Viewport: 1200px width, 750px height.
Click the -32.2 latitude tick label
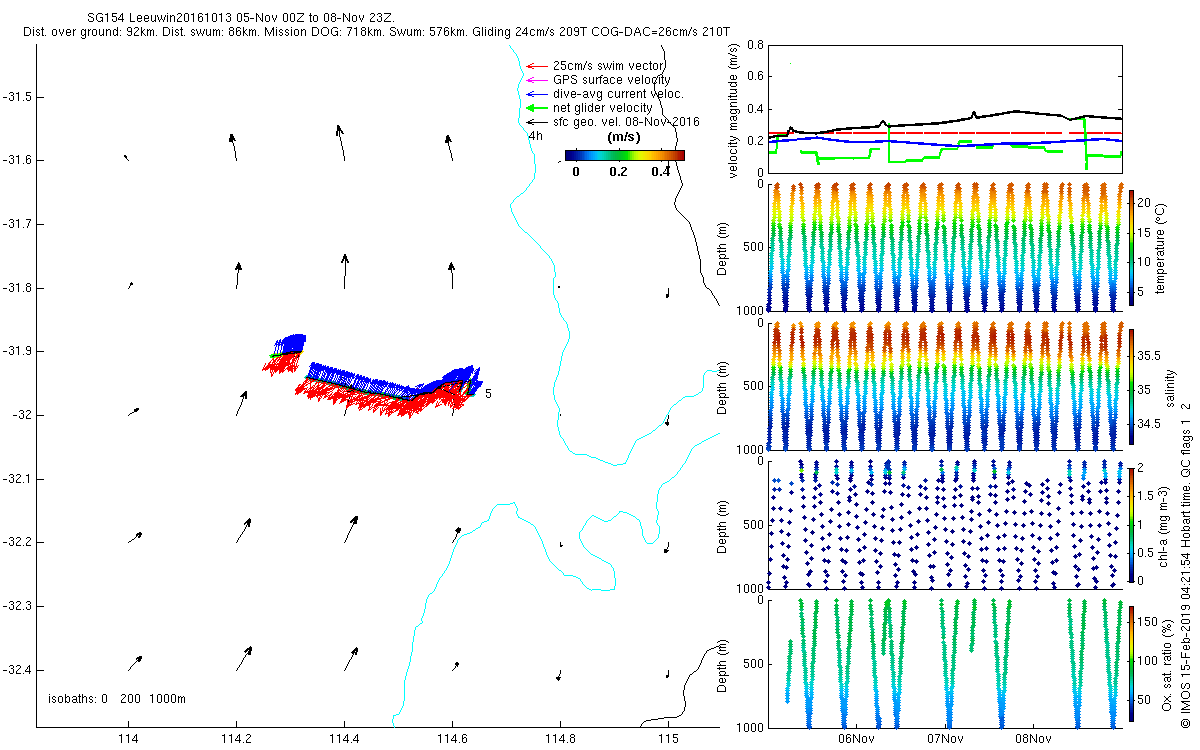[17, 542]
